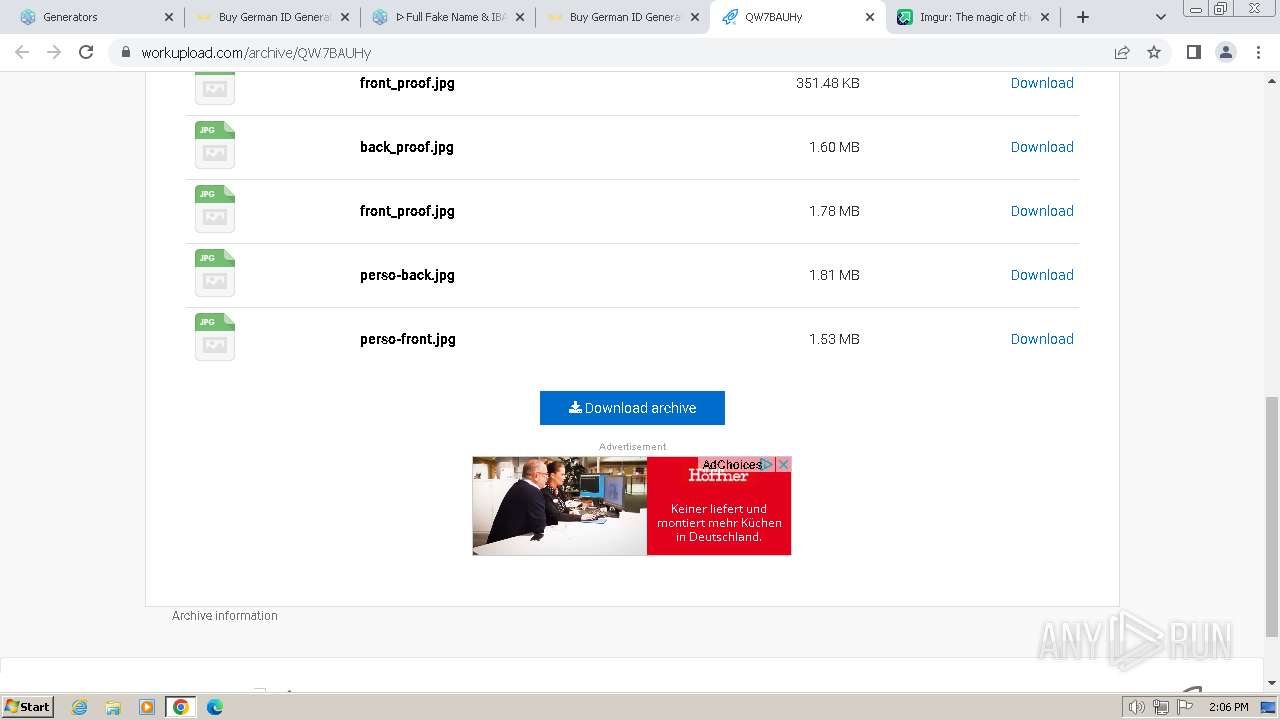Image resolution: width=1280 pixels, height=720 pixels.
Task: Click the 1.81 MB size value
Action: pos(834,275)
